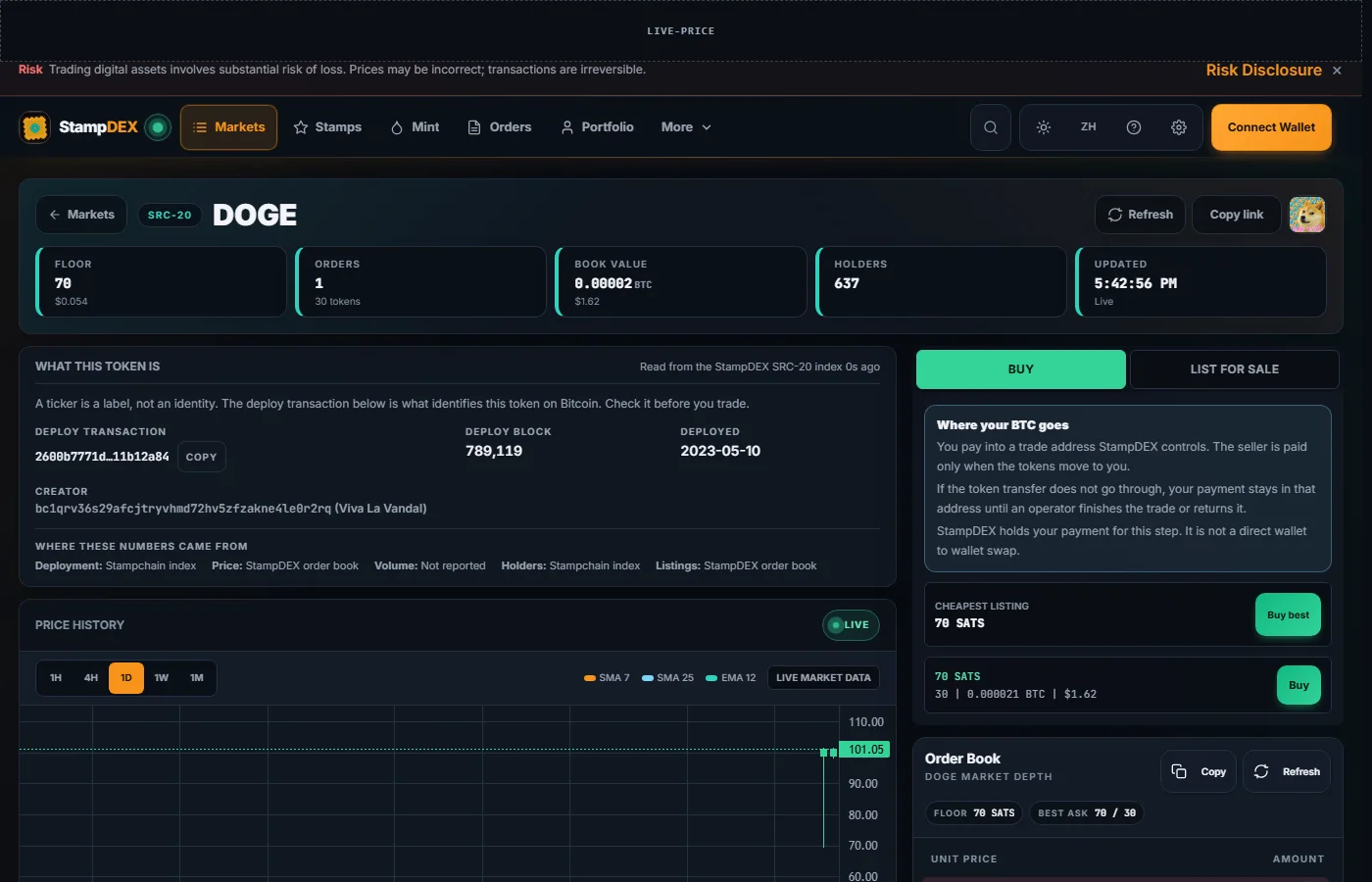The image size is (1372, 882).
Task: Open the Mint nav item
Action: pyautogui.click(x=415, y=127)
